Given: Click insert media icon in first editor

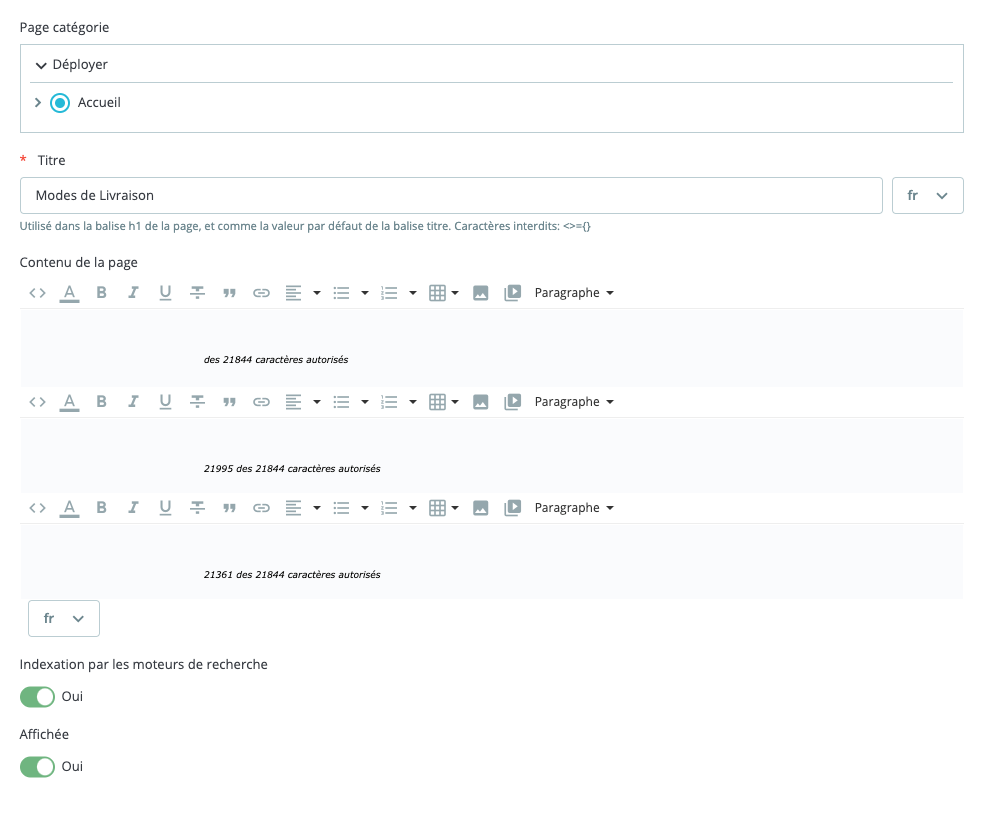Looking at the screenshot, I should point(513,293).
